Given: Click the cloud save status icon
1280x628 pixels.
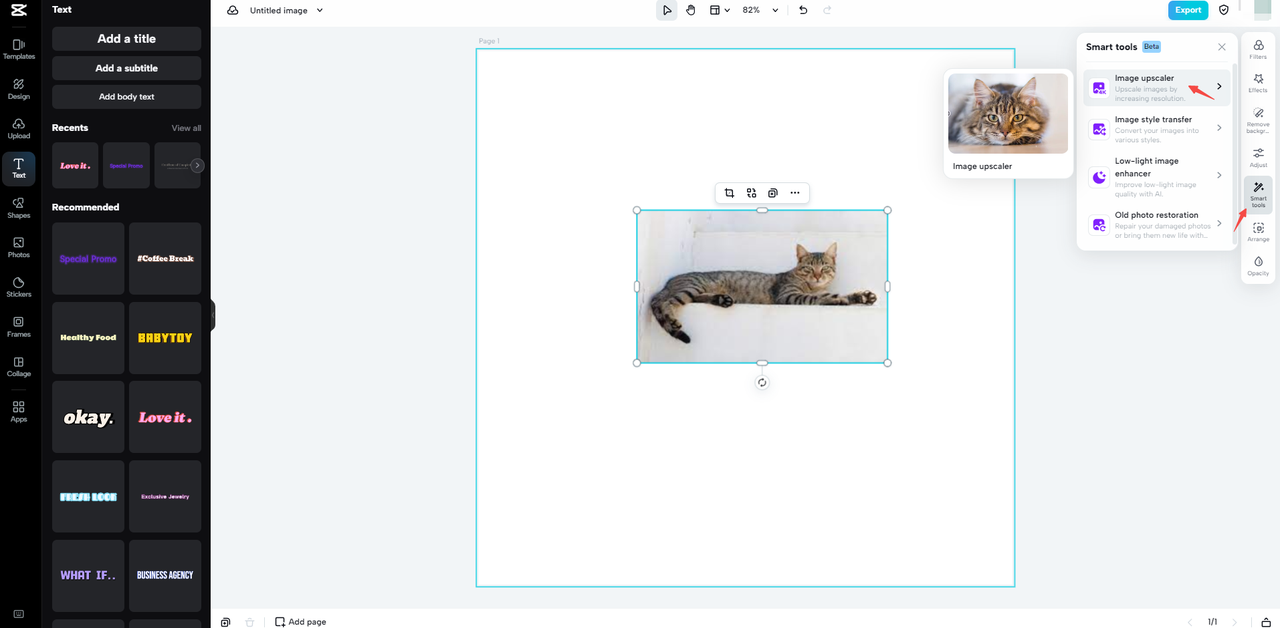Looking at the screenshot, I should tap(233, 10).
